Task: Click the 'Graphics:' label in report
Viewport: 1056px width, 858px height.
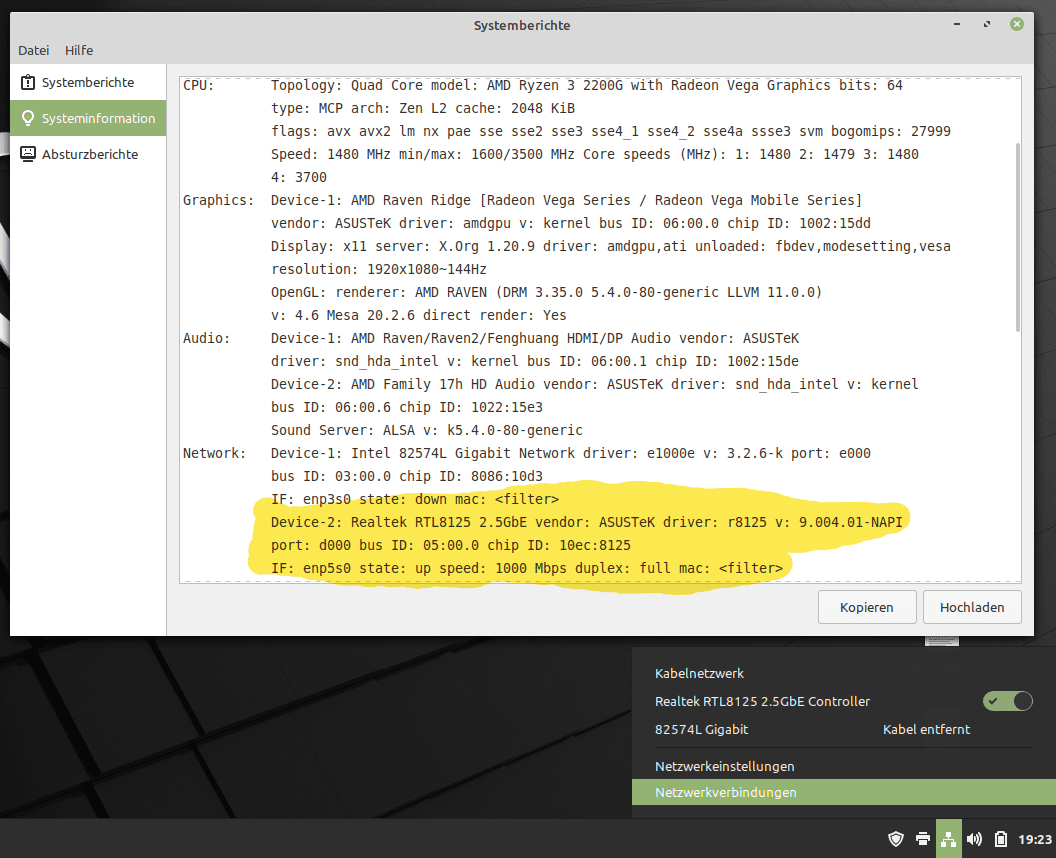Action: pos(218,201)
